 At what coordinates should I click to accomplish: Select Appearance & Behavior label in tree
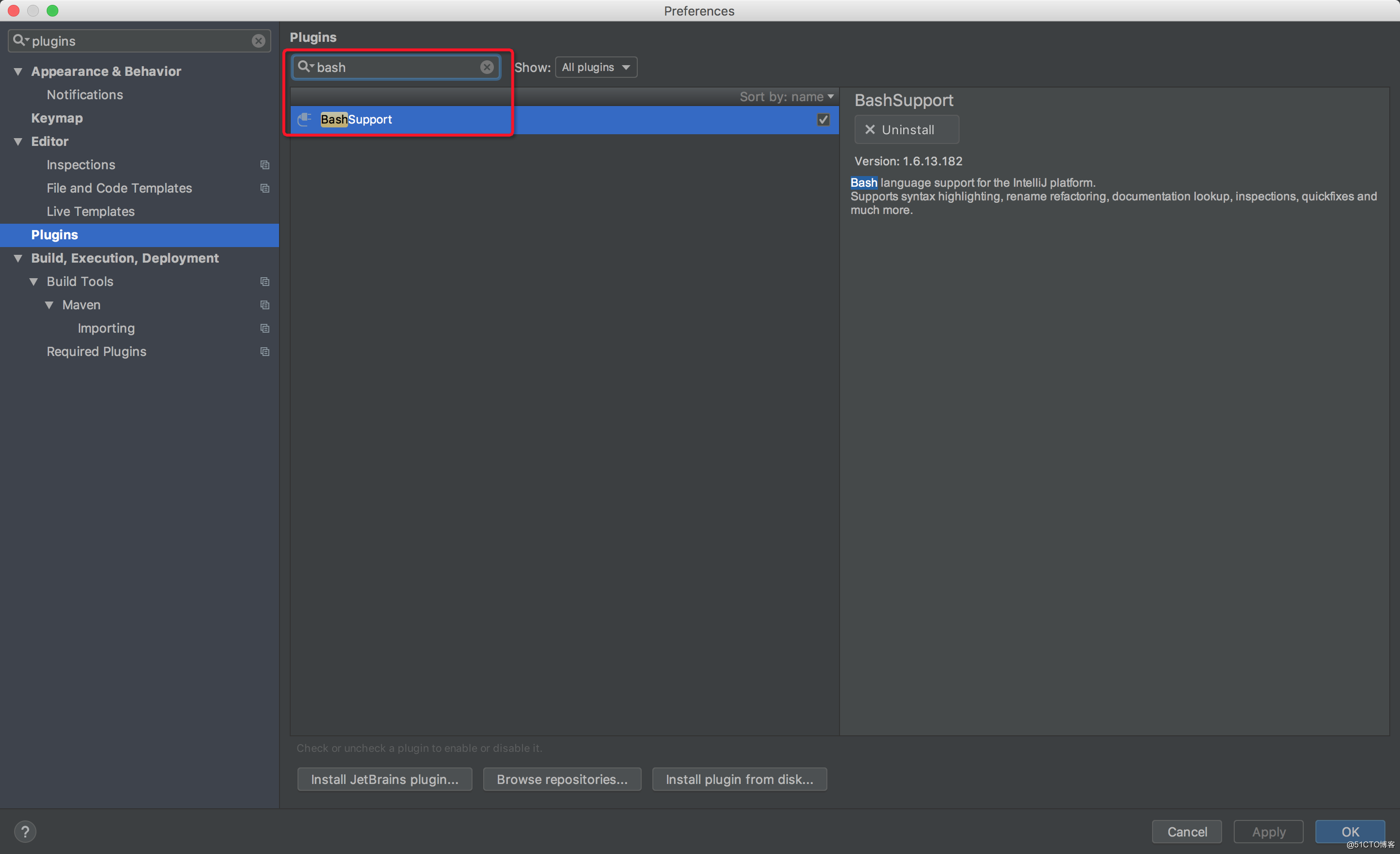(106, 71)
